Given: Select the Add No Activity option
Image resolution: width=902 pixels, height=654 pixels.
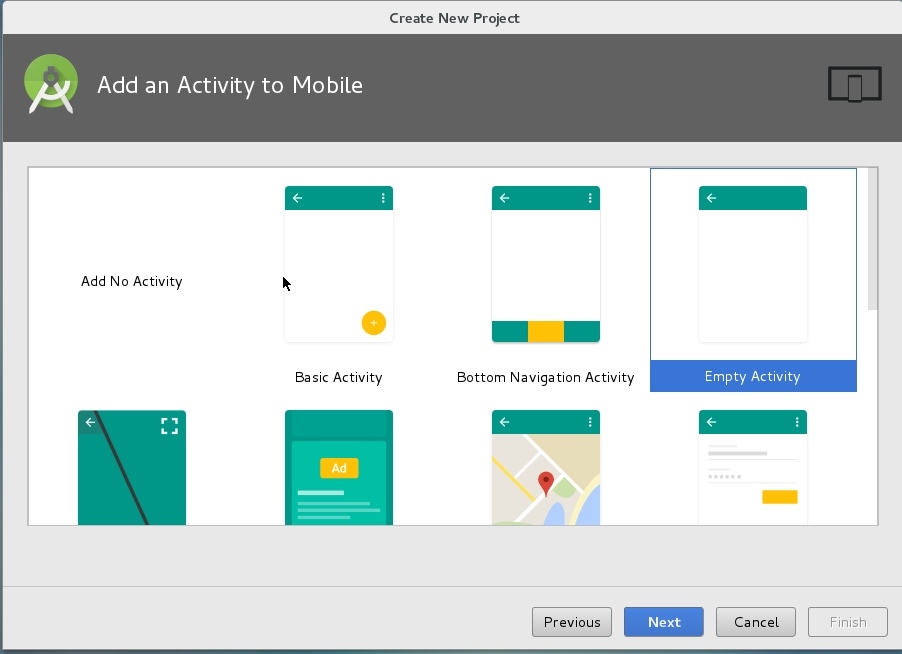Looking at the screenshot, I should point(131,282).
